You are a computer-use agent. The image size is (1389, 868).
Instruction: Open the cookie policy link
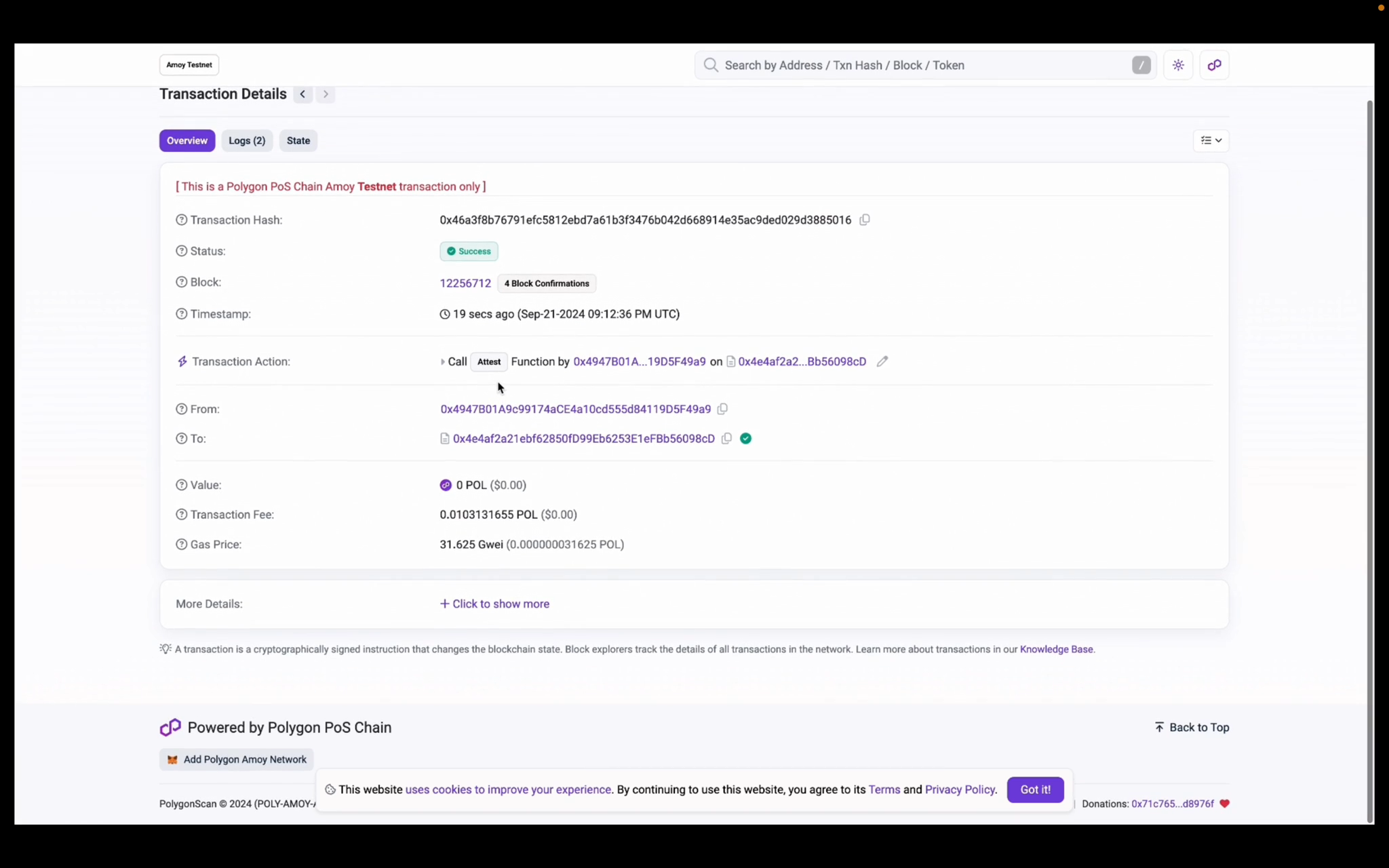click(508, 789)
